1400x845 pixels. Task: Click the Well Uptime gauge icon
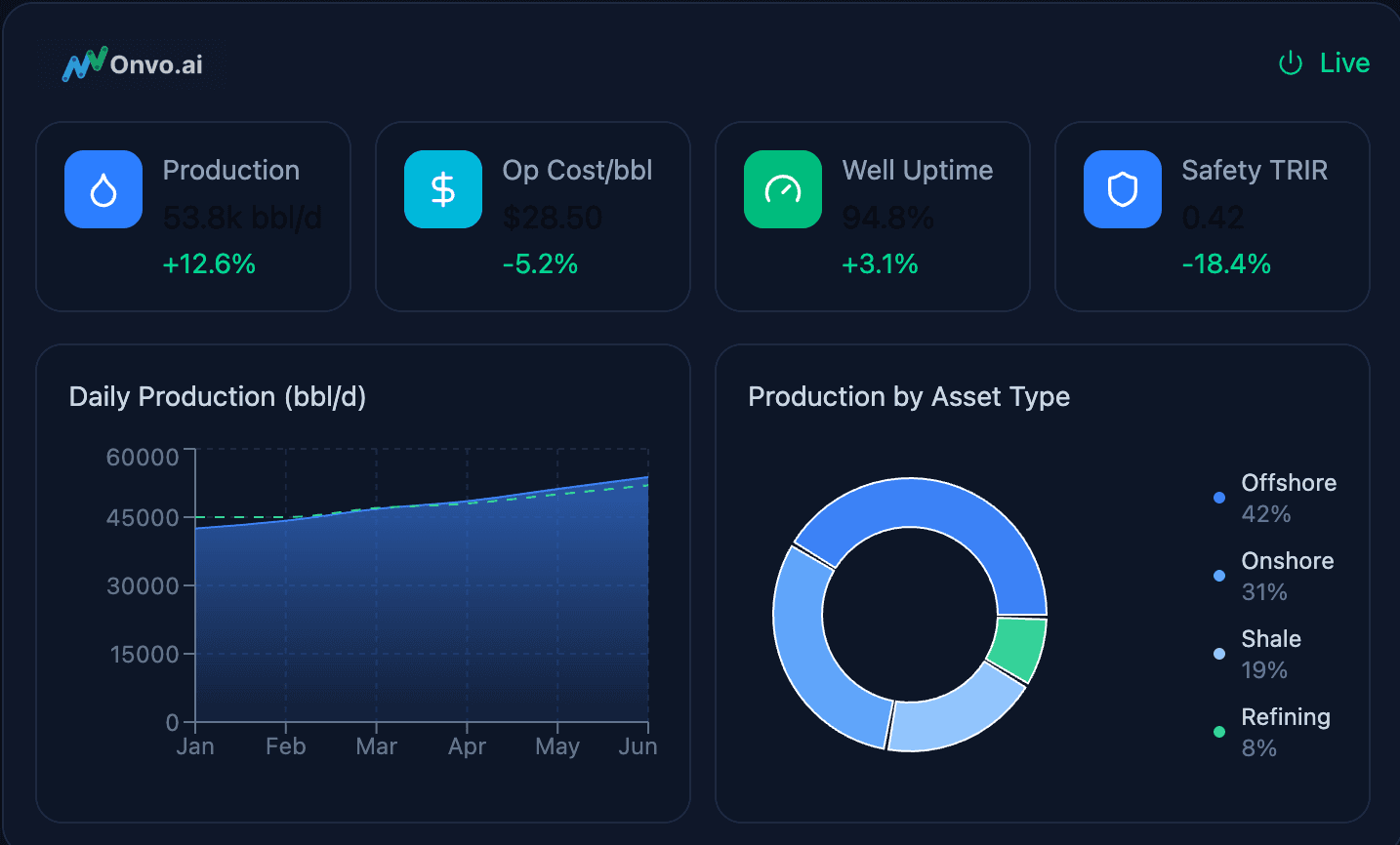[783, 189]
